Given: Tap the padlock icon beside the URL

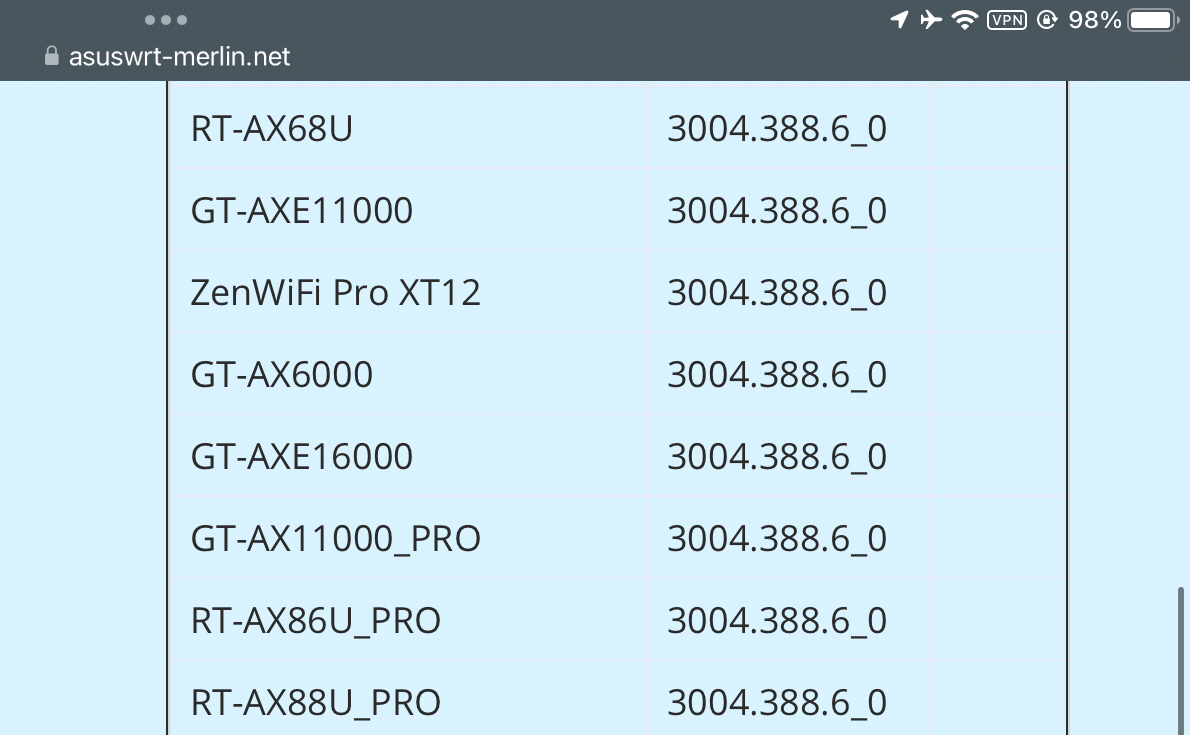Looking at the screenshot, I should coord(52,56).
